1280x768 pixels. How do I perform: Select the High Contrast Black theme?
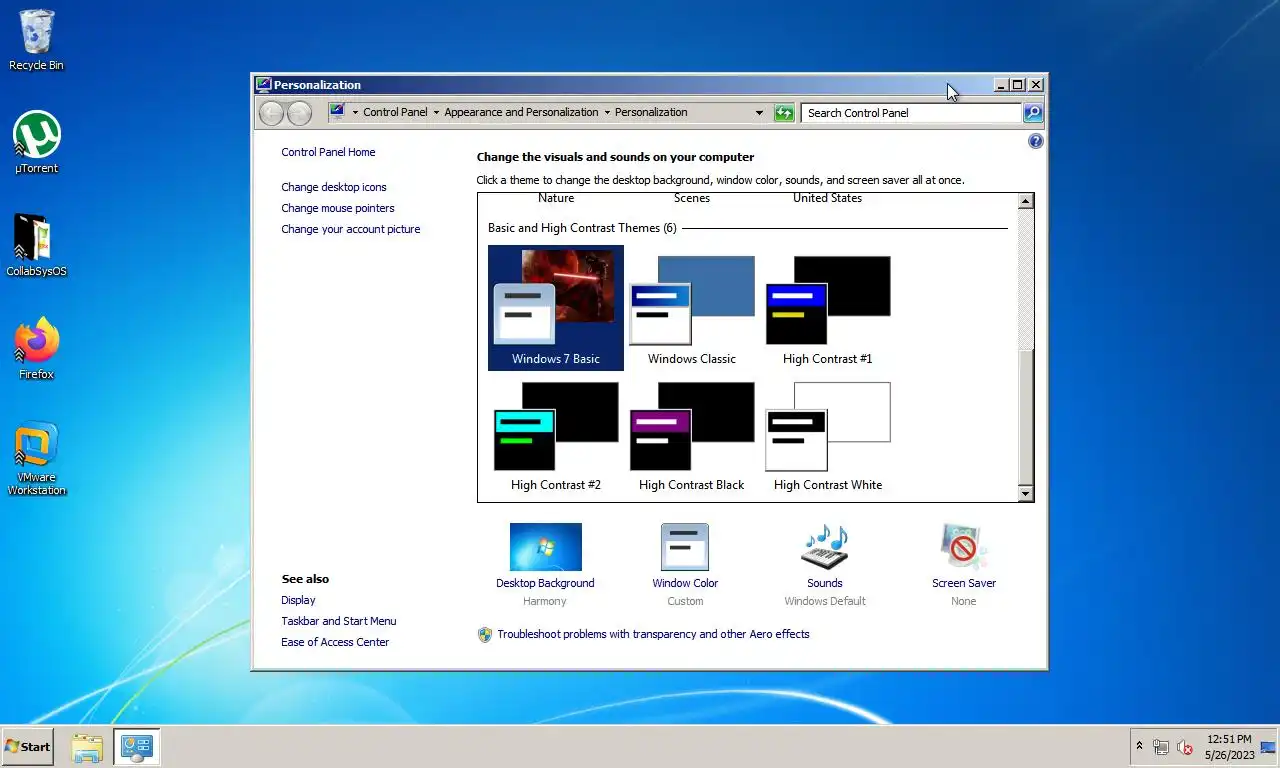click(692, 435)
